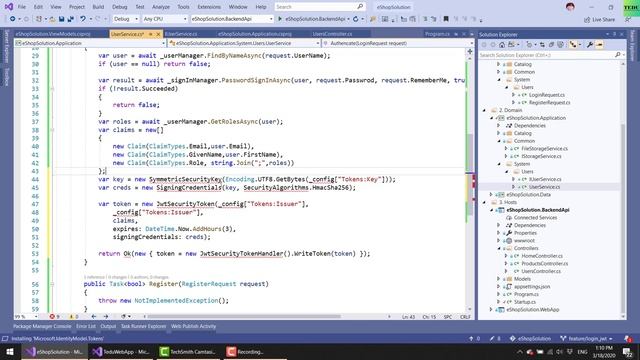Click the split editor icon above scrollbar

pos(470,51)
